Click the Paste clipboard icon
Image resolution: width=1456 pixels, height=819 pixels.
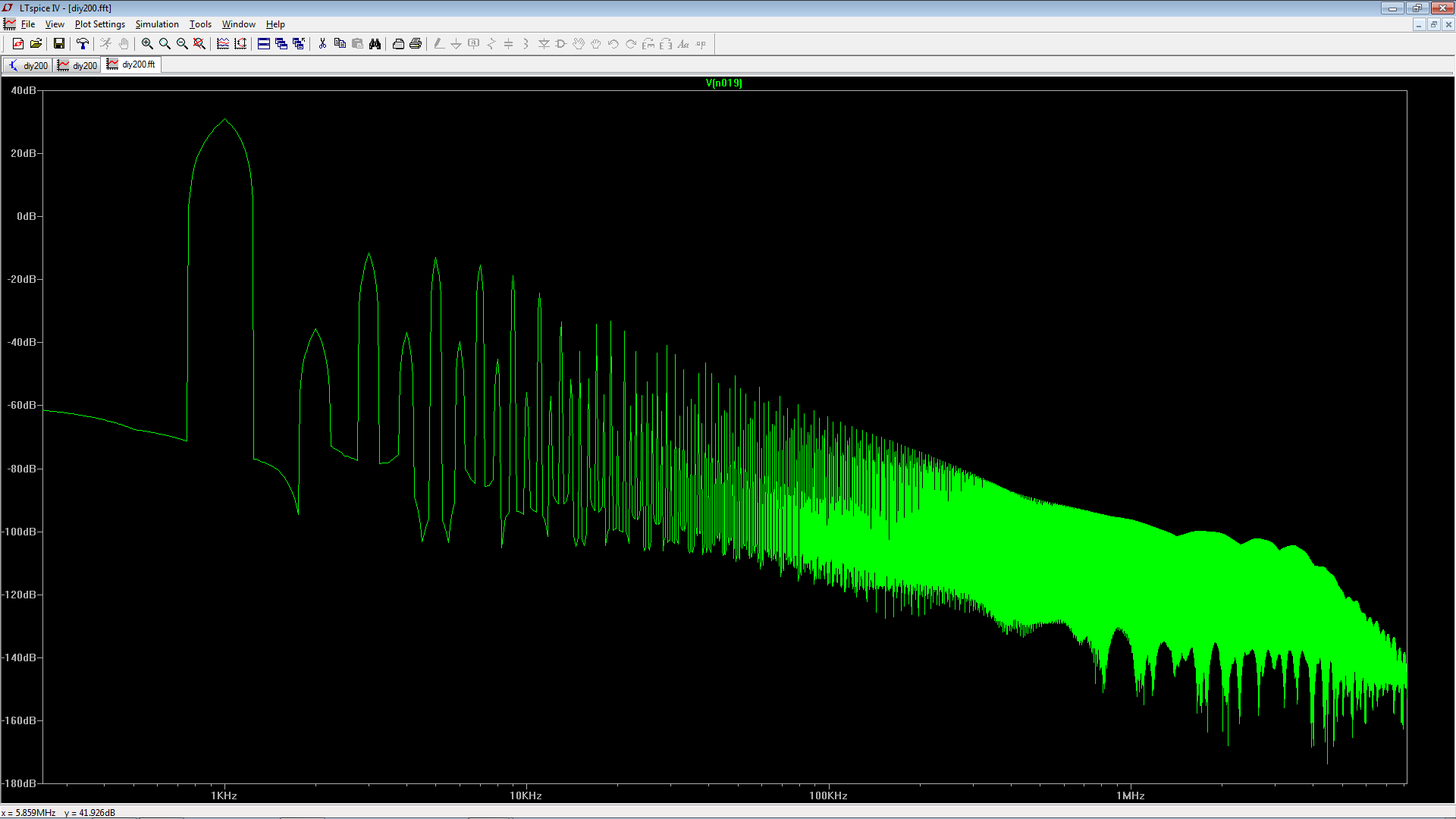357,44
